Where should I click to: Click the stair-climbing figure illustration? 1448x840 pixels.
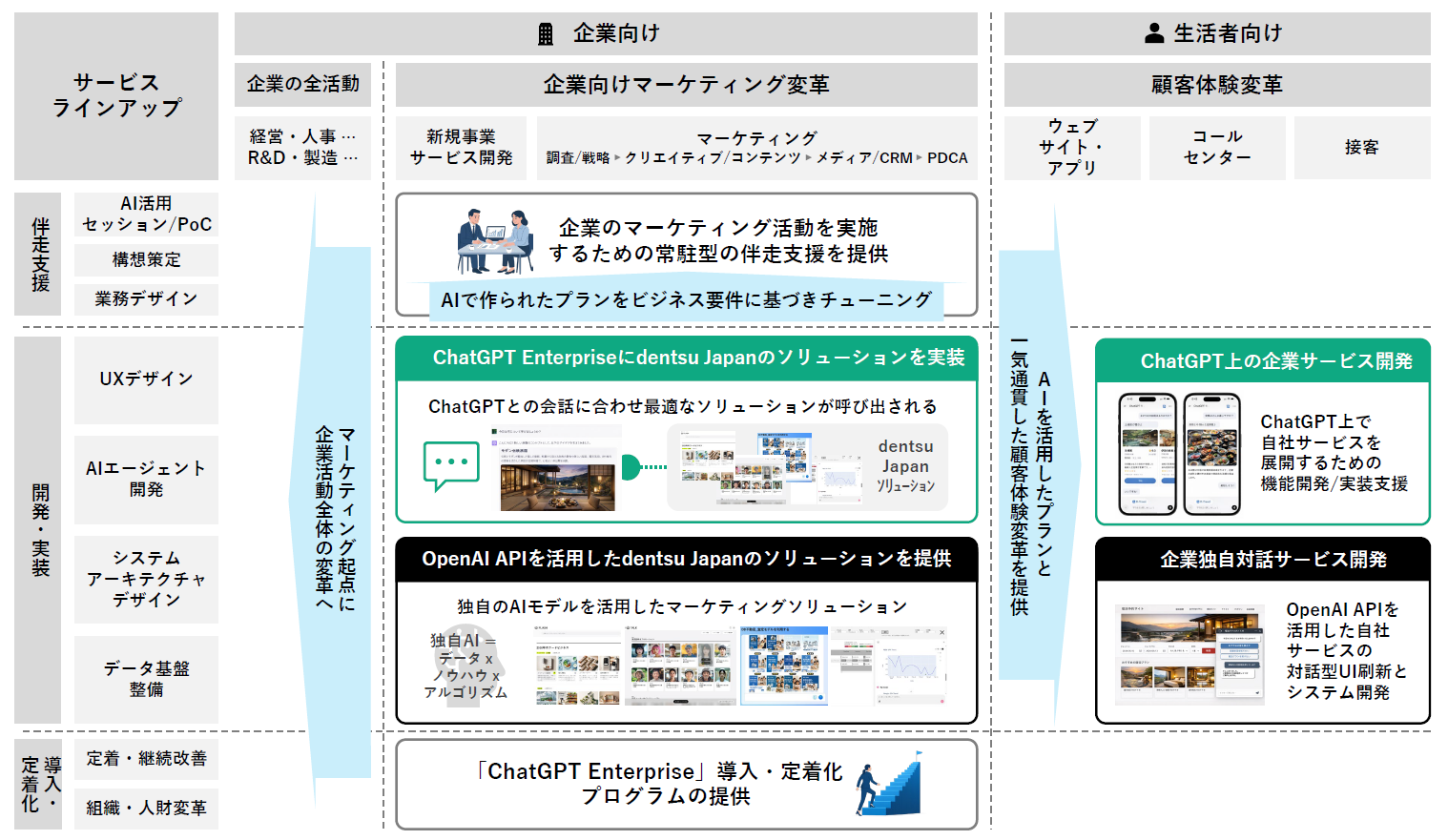(x=887, y=786)
